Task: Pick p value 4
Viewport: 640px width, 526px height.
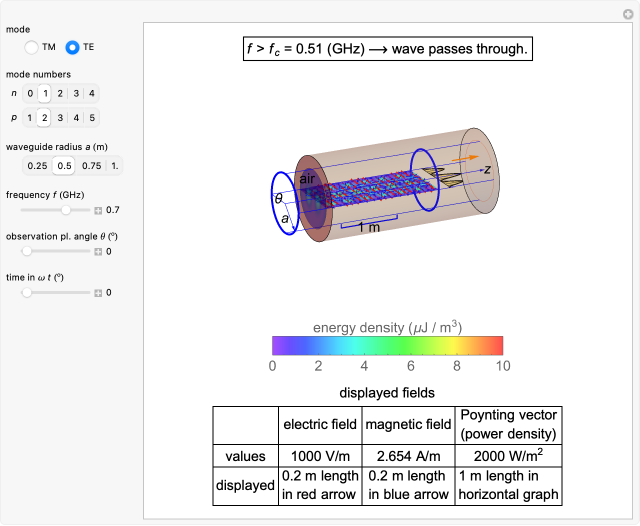Action: point(76,118)
